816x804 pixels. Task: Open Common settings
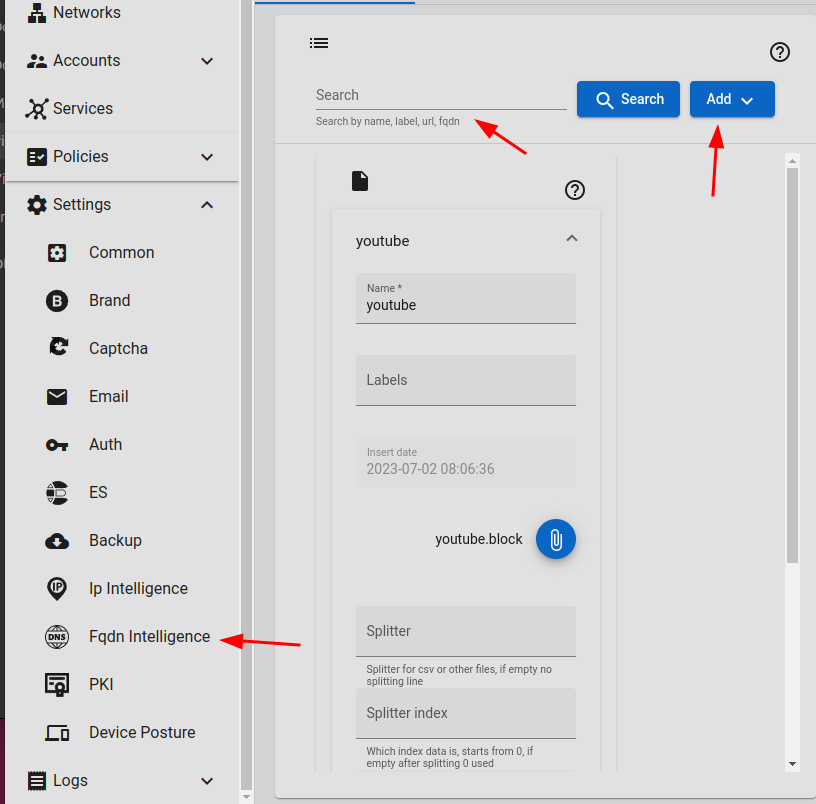[x=121, y=252]
